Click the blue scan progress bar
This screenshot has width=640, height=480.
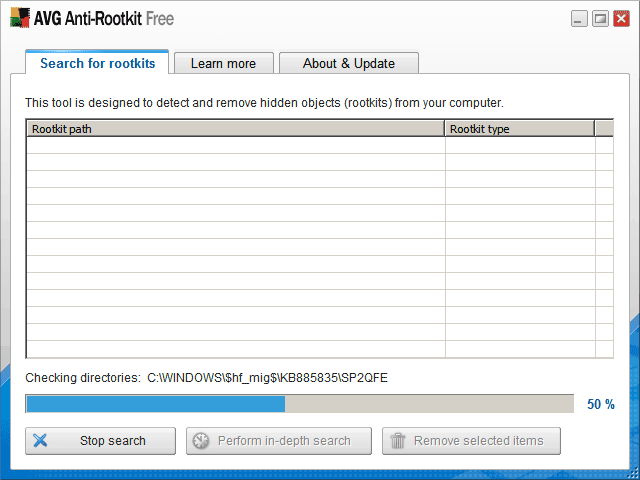(x=155, y=404)
